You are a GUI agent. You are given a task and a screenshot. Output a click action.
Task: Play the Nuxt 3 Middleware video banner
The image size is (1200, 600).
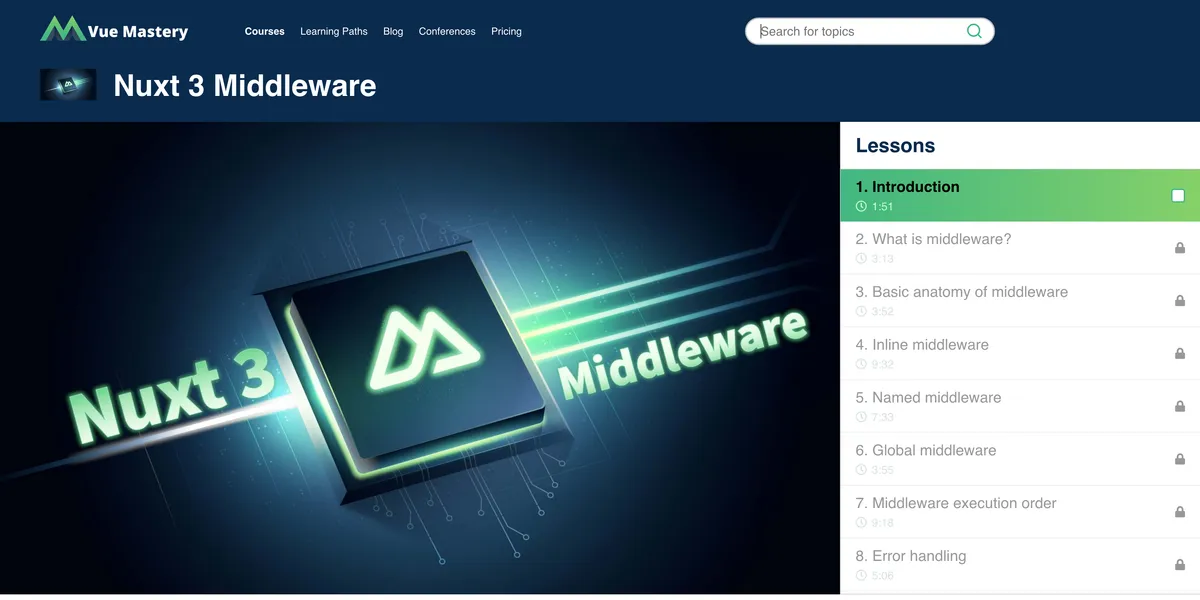point(420,358)
